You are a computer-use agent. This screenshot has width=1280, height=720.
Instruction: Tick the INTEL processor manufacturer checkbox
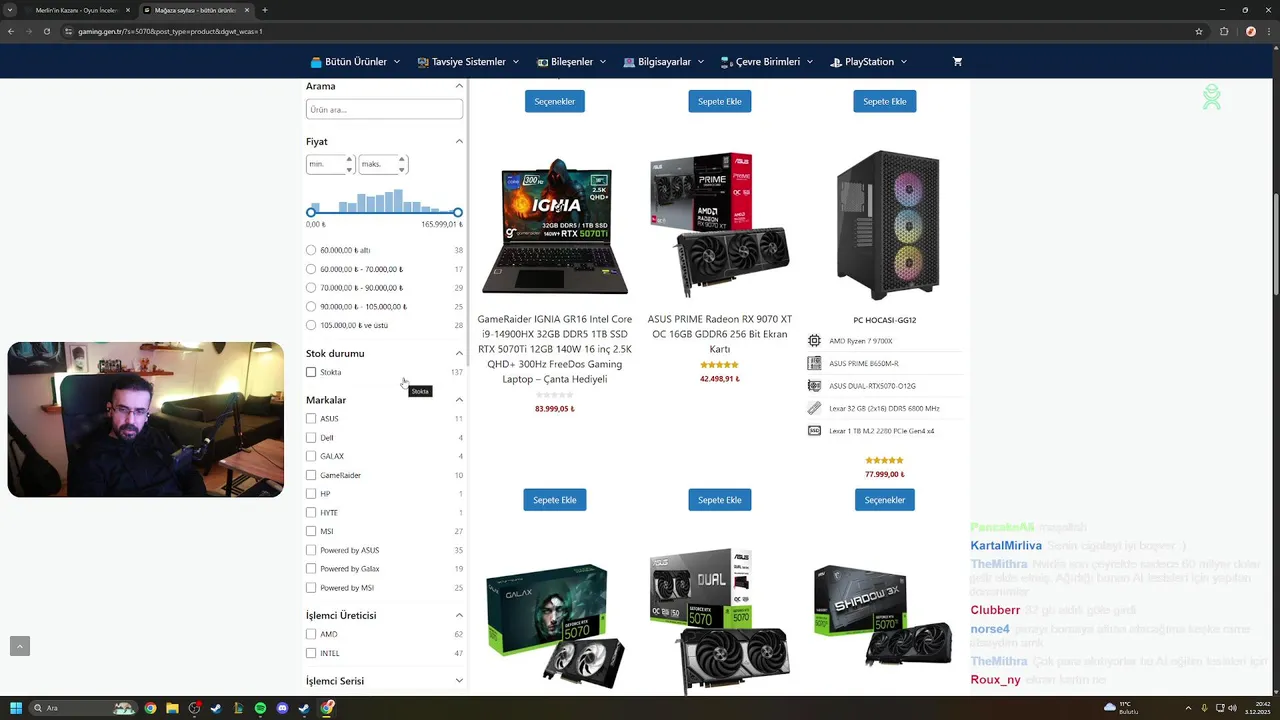point(311,653)
